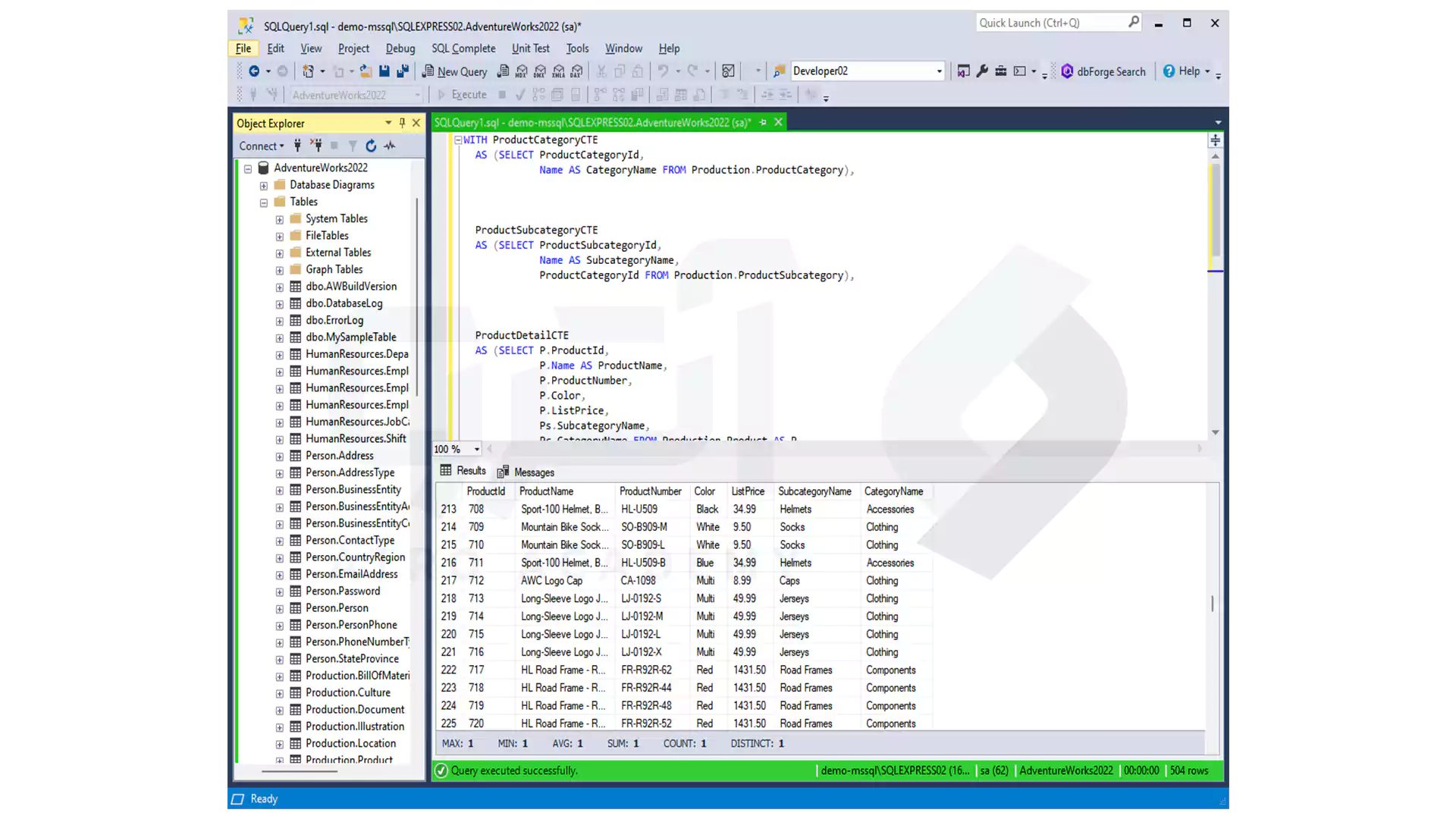Click the Quick Launch search magnifier icon
This screenshot has width=1456, height=819.
(1134, 23)
